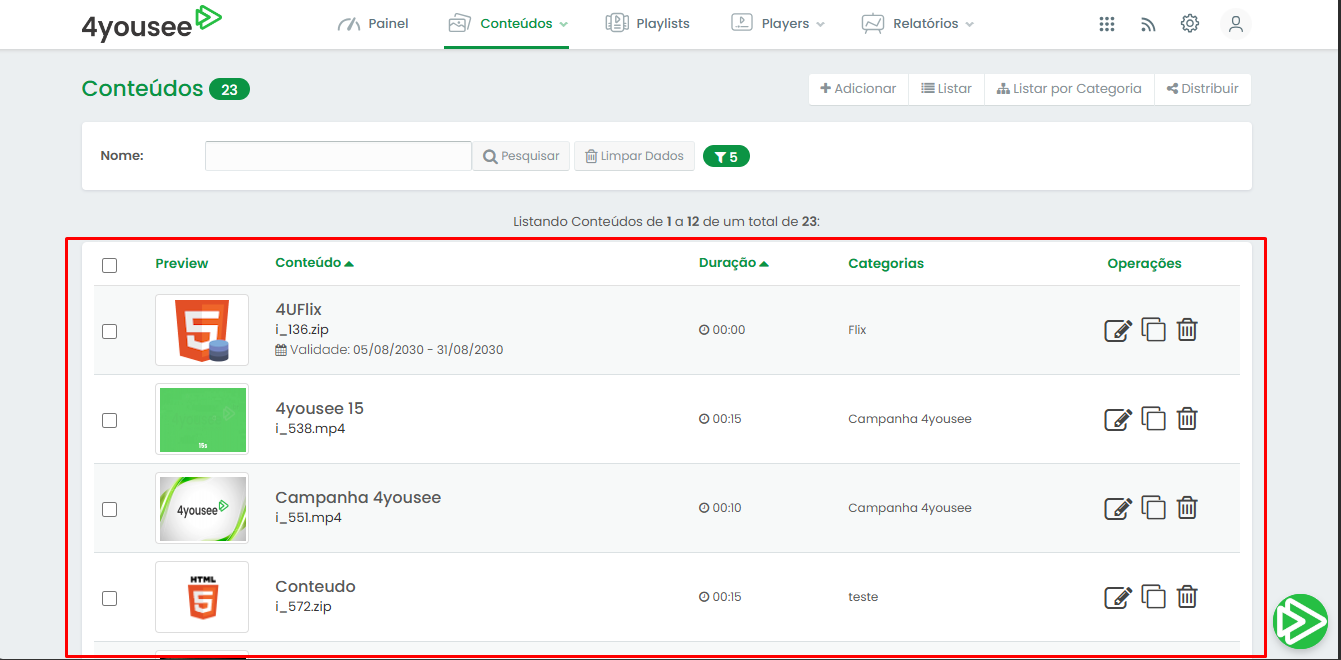The height and width of the screenshot is (660, 1341).
Task: Edit the 4UFlix content
Action: 1118,330
